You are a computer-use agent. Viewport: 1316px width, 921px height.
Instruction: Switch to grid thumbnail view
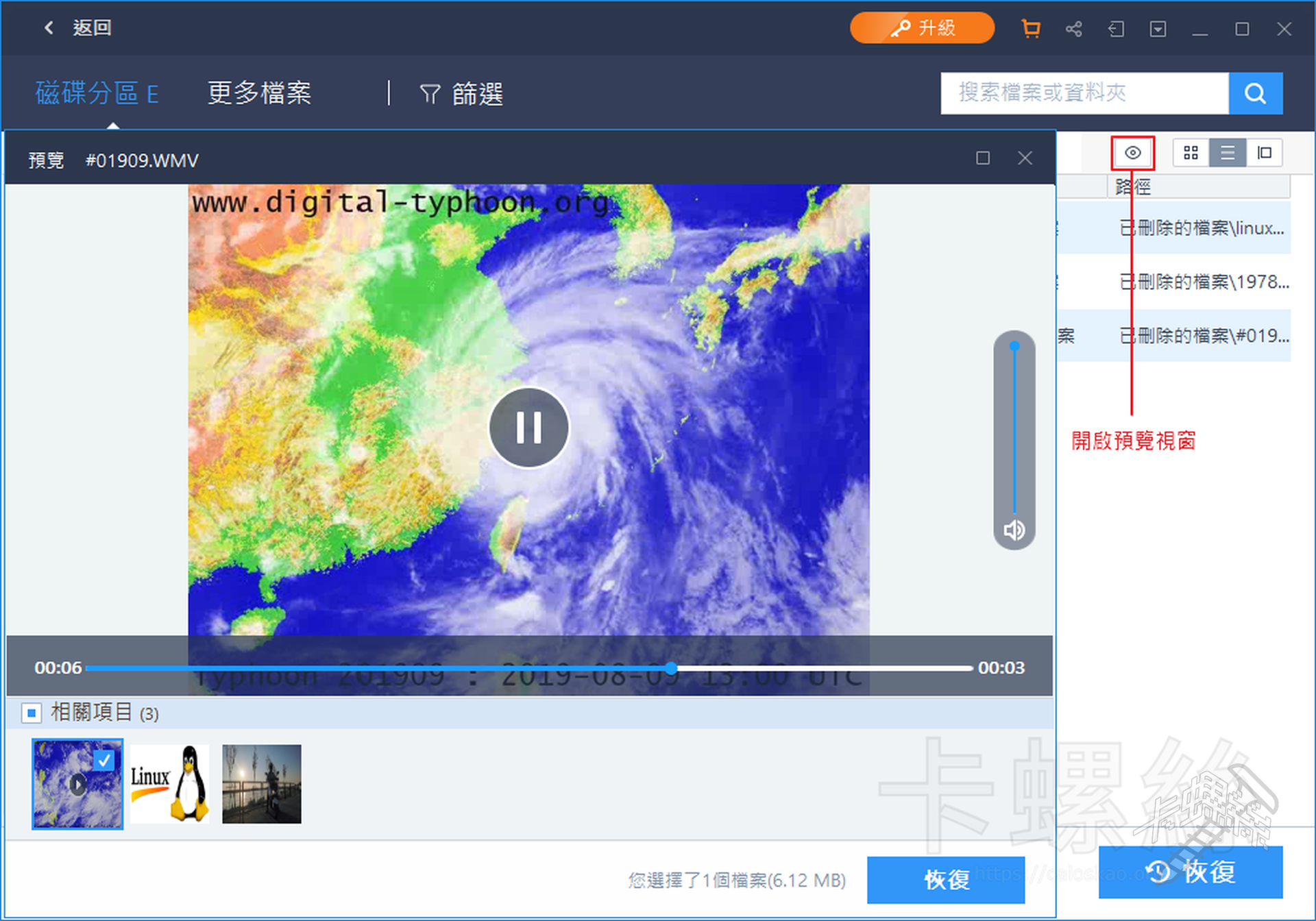pyautogui.click(x=1191, y=153)
